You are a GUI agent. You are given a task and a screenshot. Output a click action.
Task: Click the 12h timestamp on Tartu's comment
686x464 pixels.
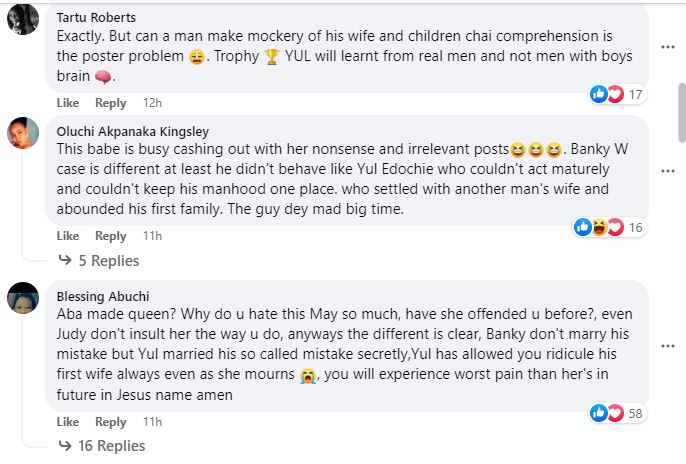pos(153,103)
